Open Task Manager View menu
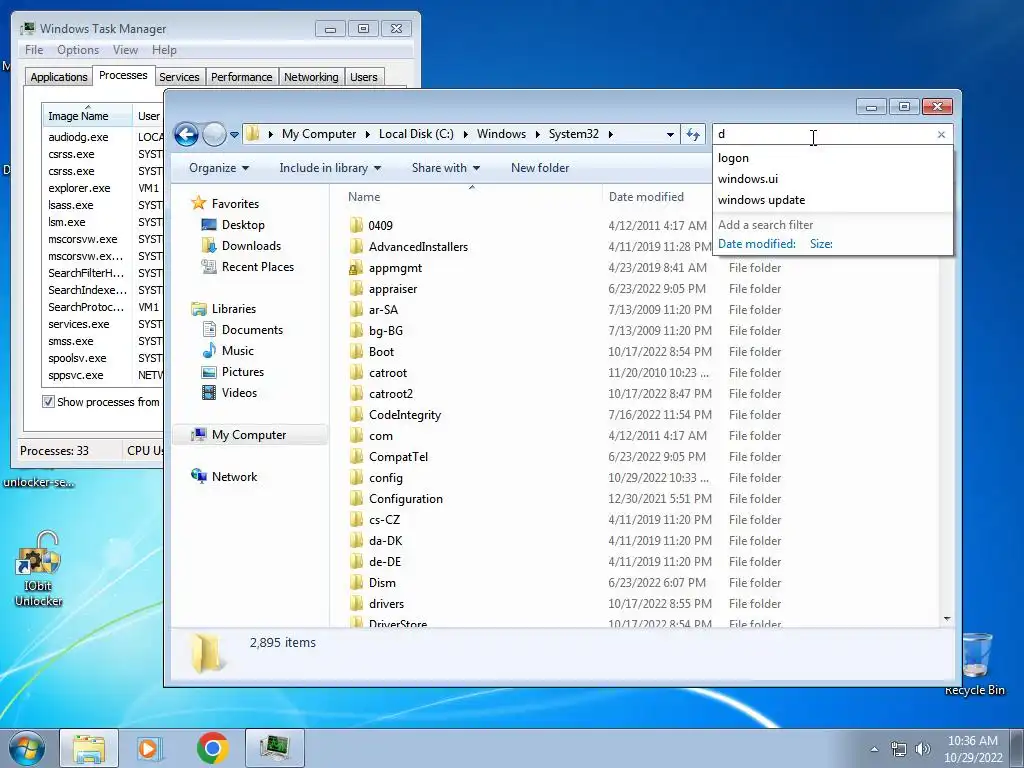This screenshot has height=768, width=1024. click(125, 50)
